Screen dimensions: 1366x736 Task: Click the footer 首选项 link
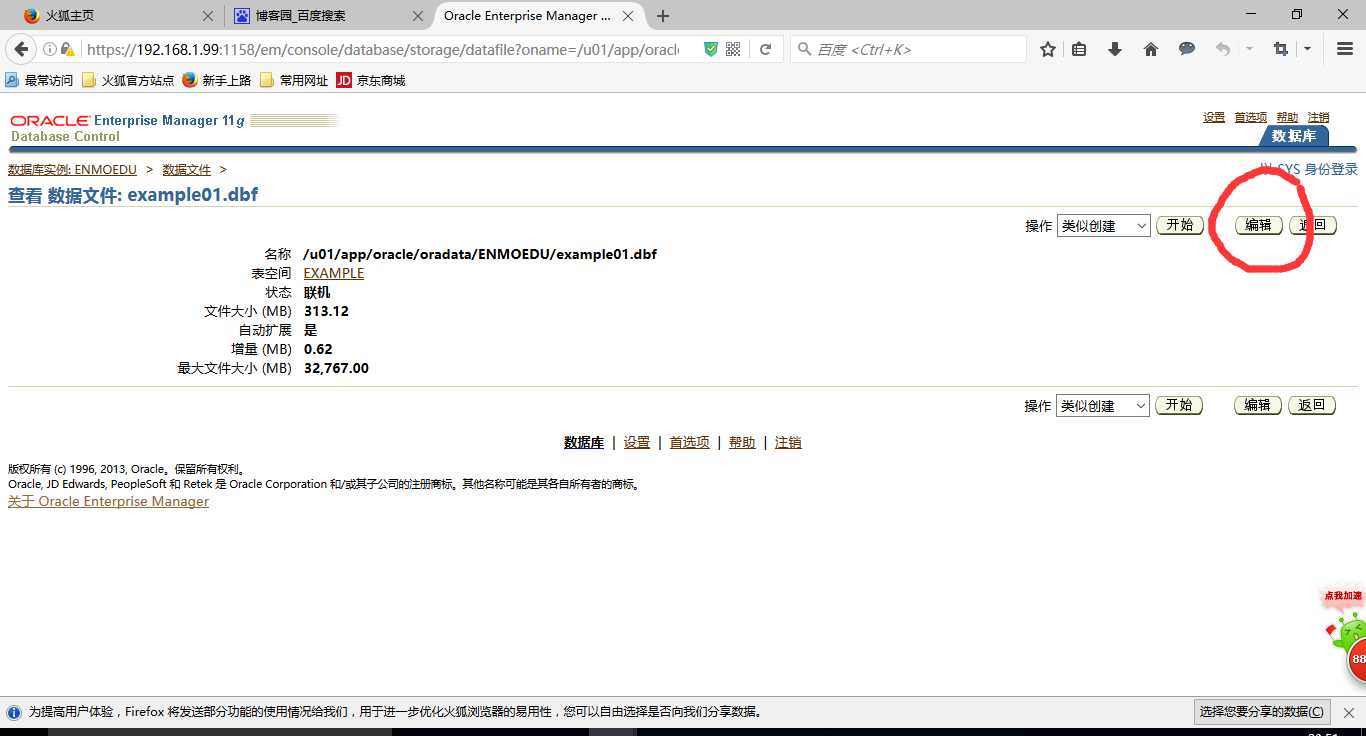(x=690, y=442)
